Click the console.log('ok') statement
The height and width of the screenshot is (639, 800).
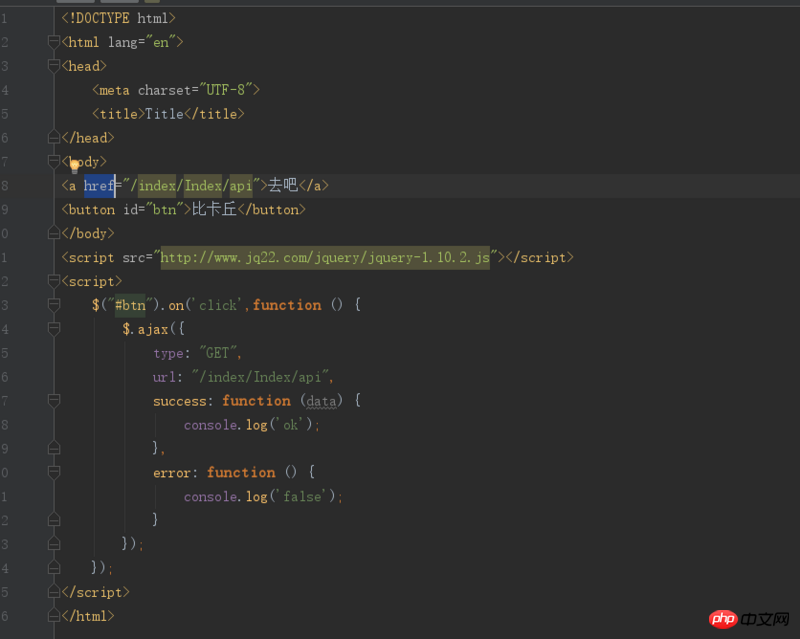pos(252,425)
